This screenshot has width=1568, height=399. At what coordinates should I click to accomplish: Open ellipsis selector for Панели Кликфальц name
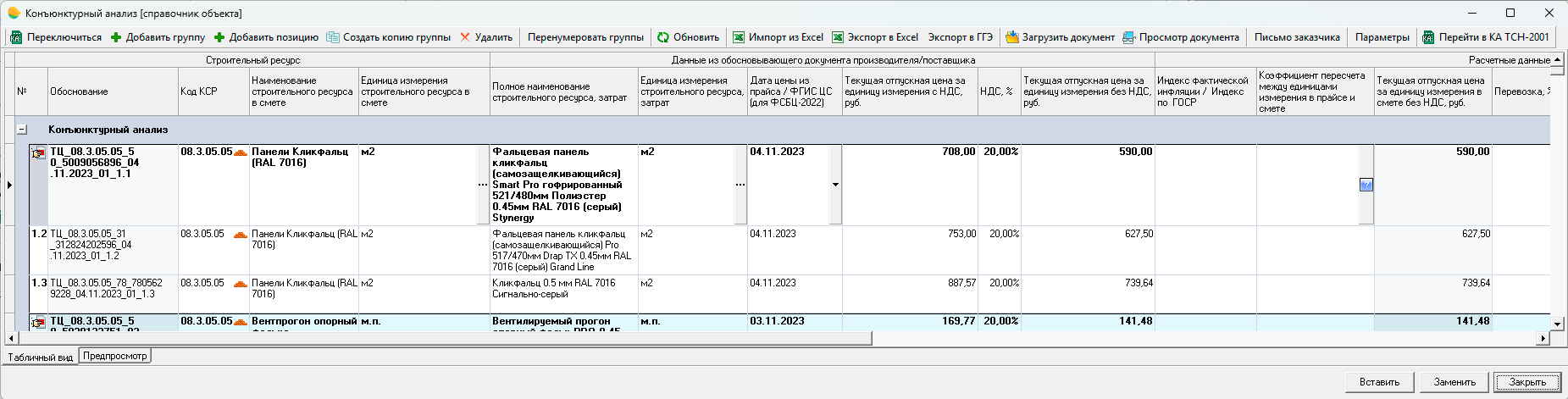(x=483, y=185)
